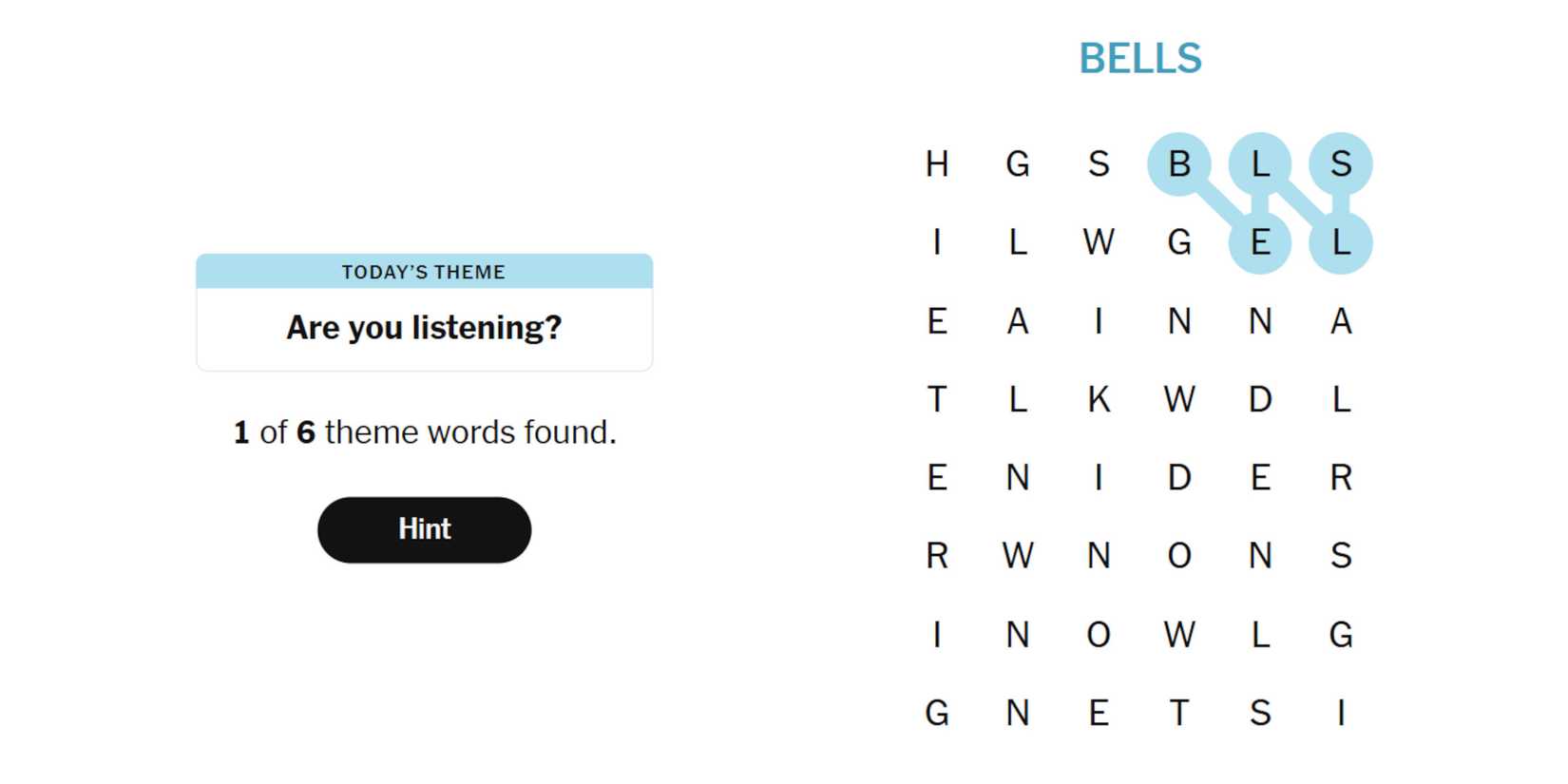Select letter I in the bottom row

point(1341,713)
